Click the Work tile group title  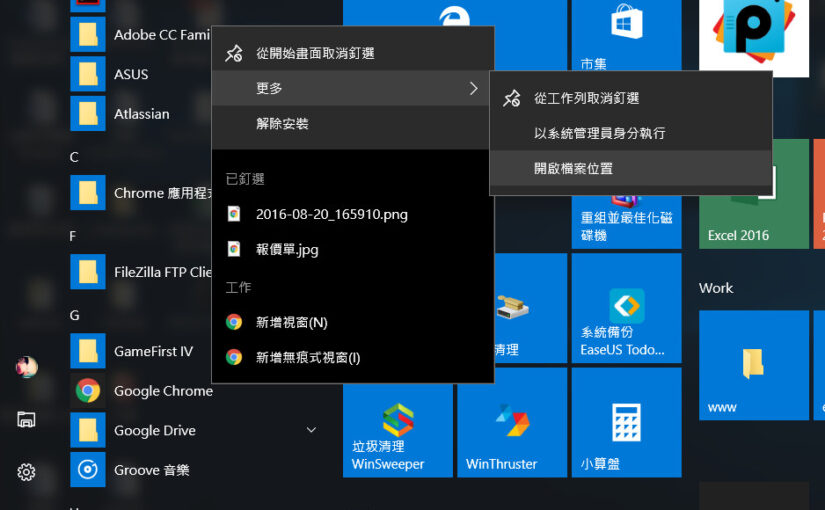pos(716,288)
